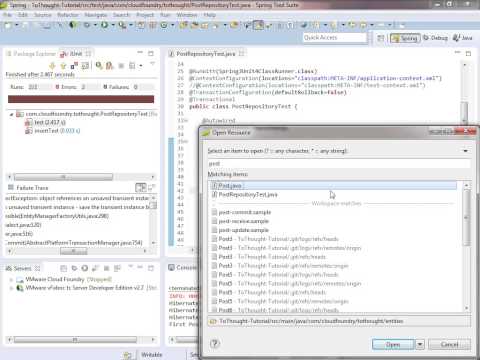Image resolution: width=480 pixels, height=360 pixels.
Task: Open the Source menu
Action: tap(43, 15)
